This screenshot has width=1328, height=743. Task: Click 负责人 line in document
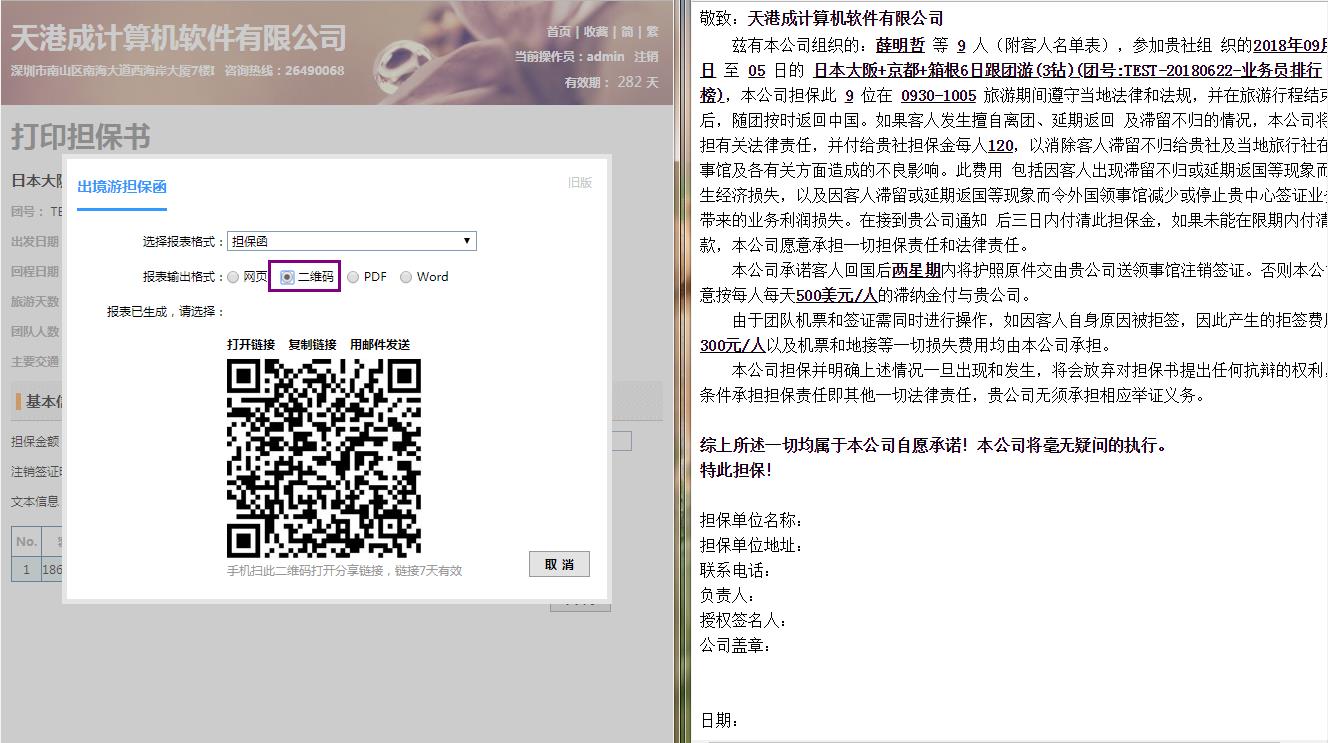[x=727, y=596]
